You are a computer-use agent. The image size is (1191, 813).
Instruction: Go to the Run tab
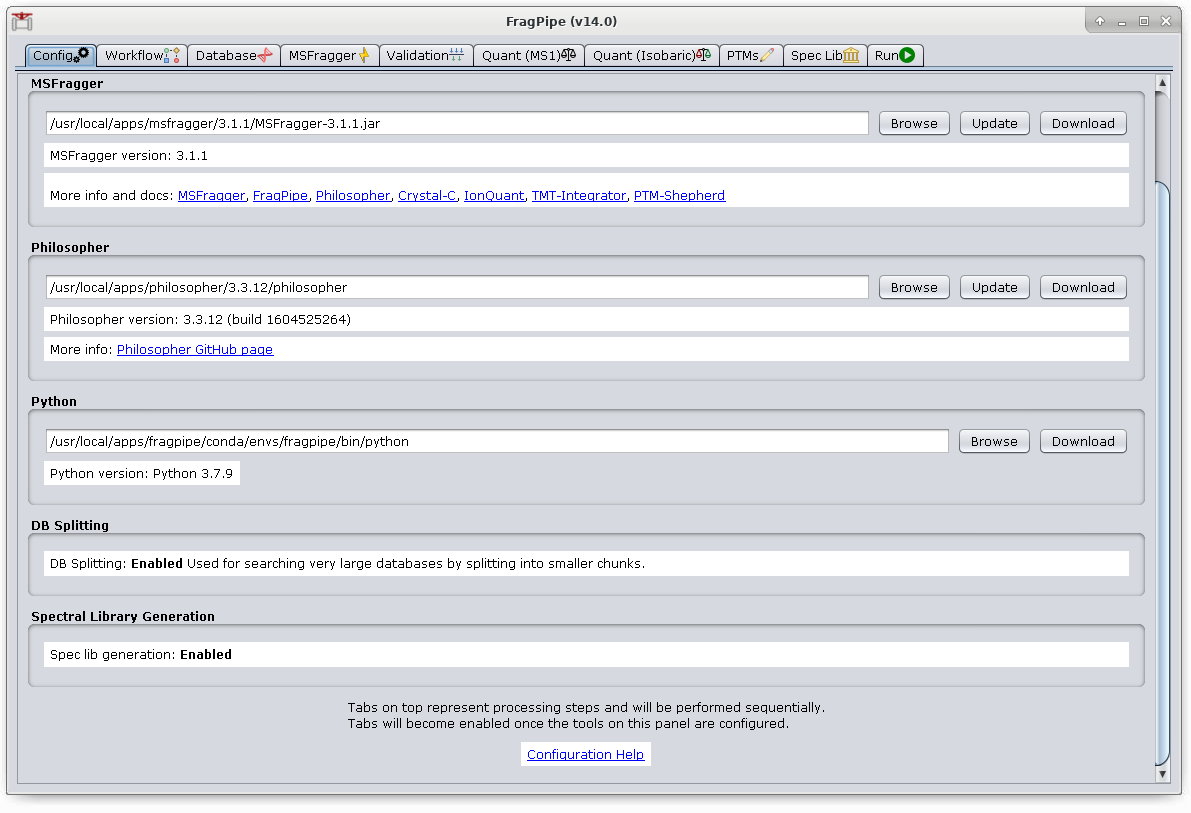click(x=894, y=56)
